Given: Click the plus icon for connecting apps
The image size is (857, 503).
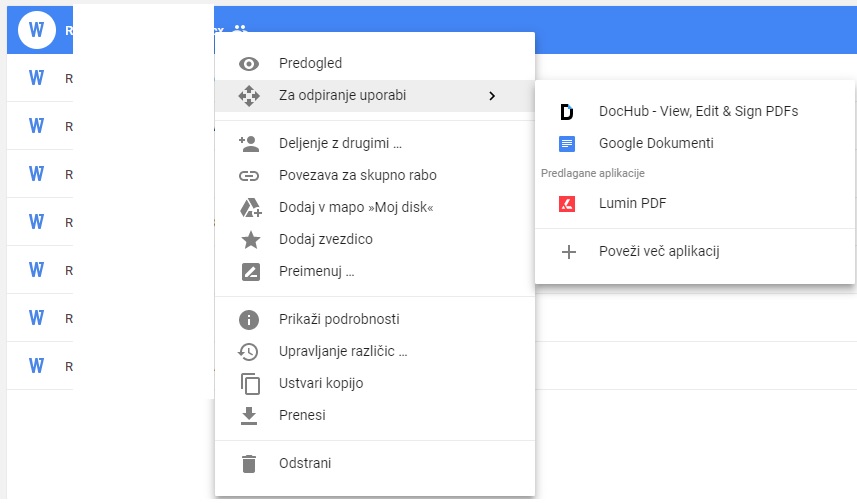Looking at the screenshot, I should [x=568, y=252].
